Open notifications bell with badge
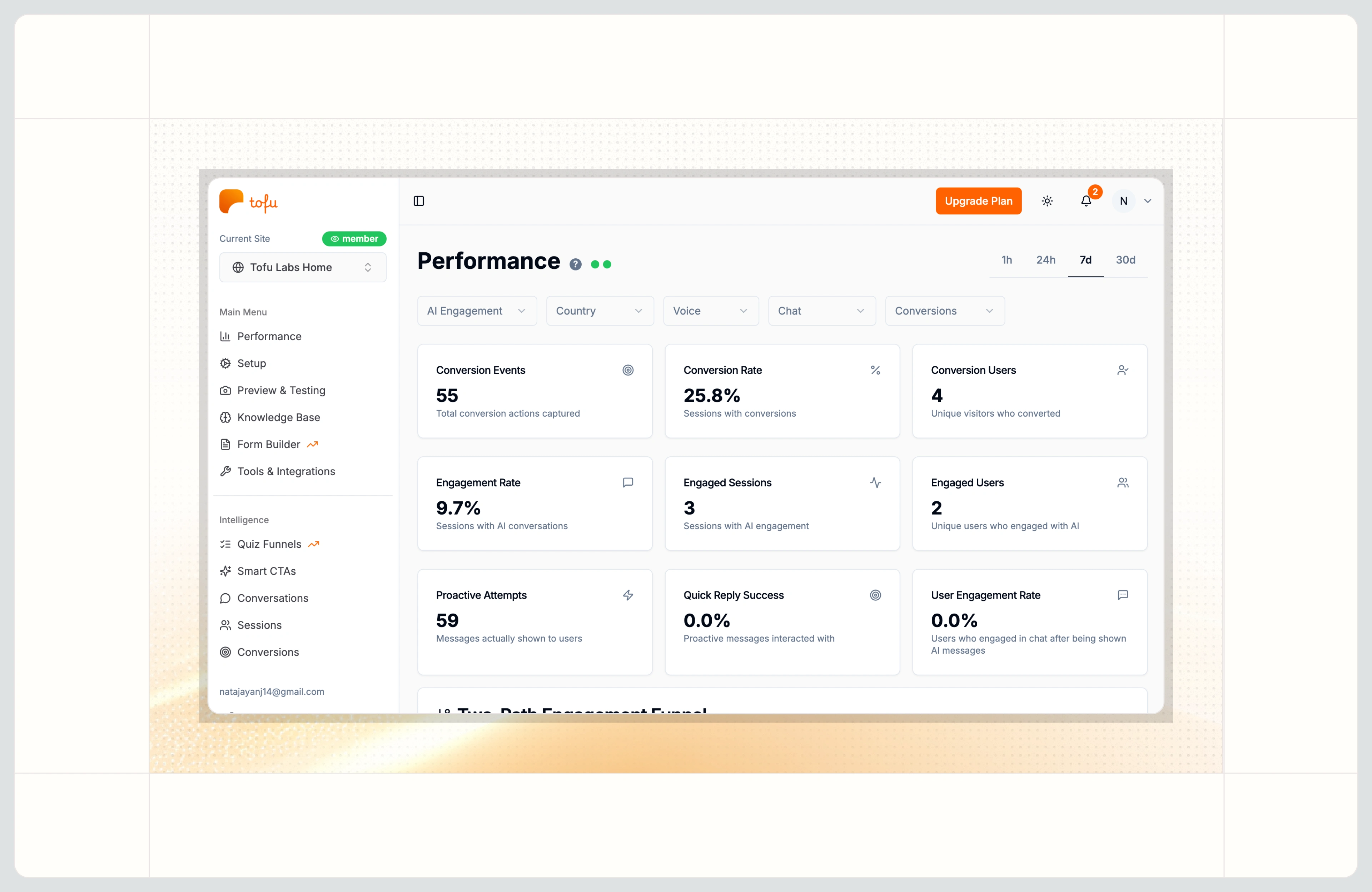 1086,200
